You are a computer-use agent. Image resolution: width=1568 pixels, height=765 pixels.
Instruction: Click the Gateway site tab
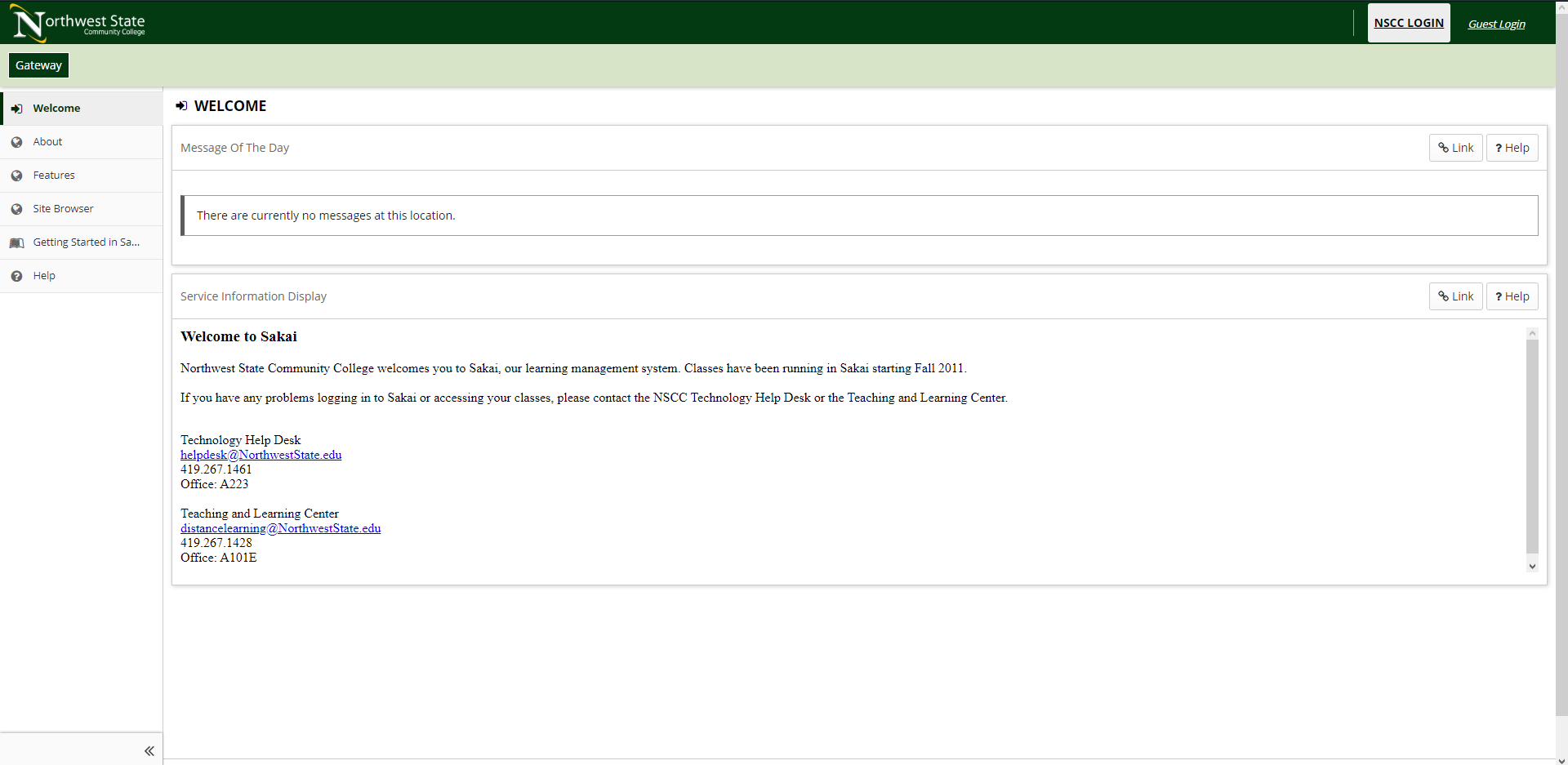[38, 65]
